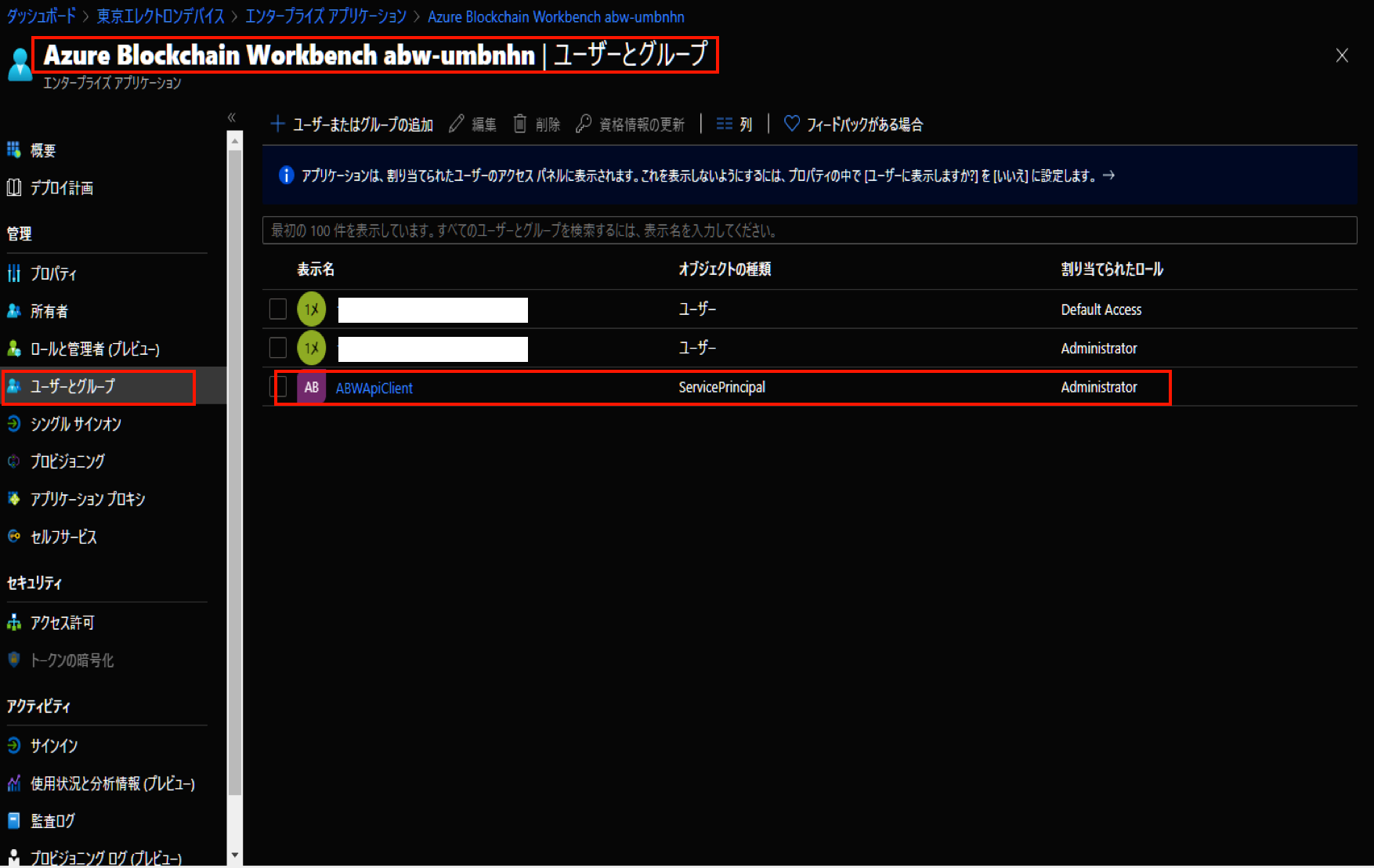This screenshot has width=1374, height=868.
Task: Click the サインイン activity icon
Action: point(14,745)
